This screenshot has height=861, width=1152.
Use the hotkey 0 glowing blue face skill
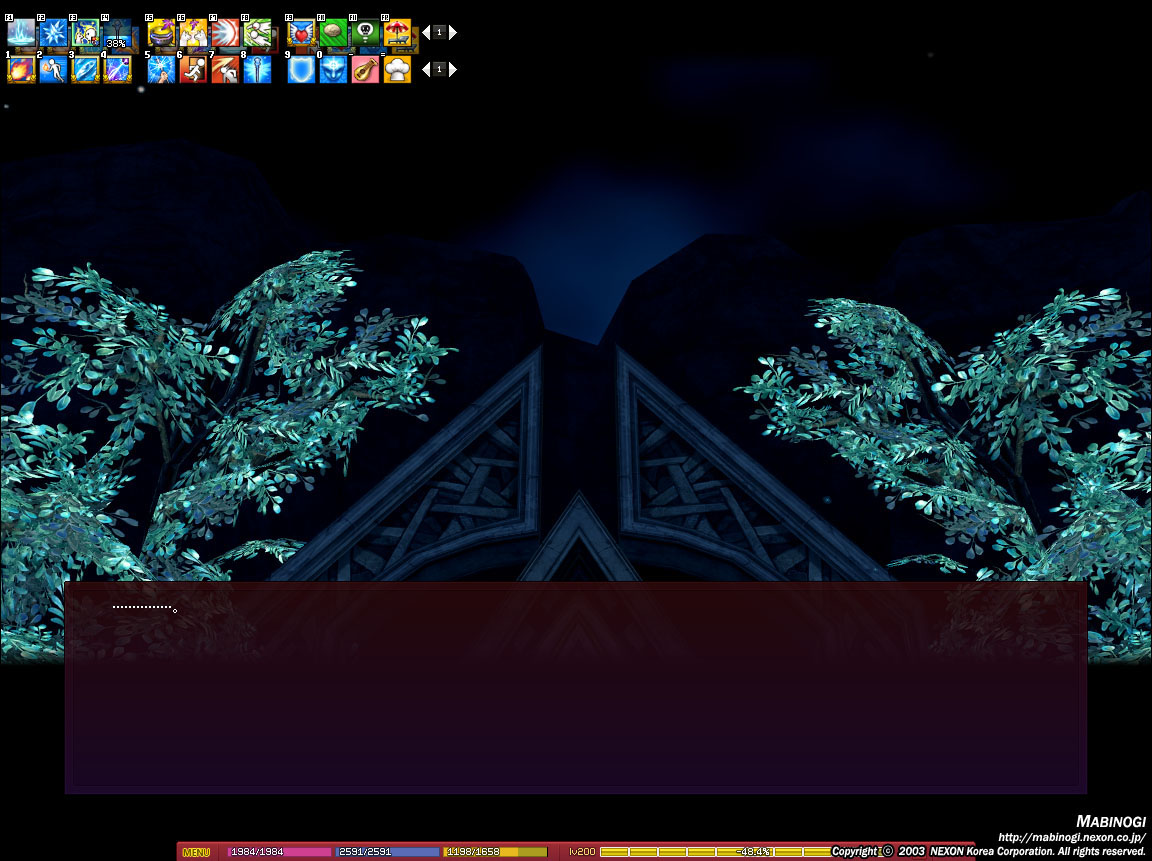333,70
